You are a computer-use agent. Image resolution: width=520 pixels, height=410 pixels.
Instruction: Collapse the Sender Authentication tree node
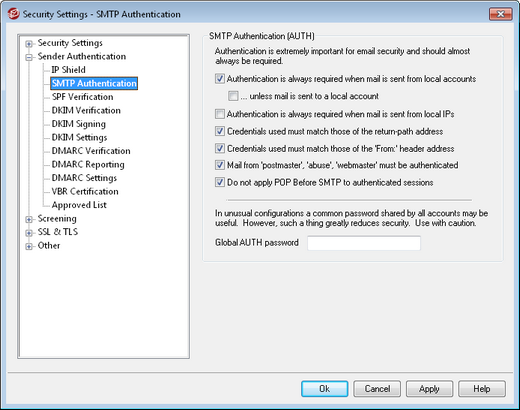29,57
